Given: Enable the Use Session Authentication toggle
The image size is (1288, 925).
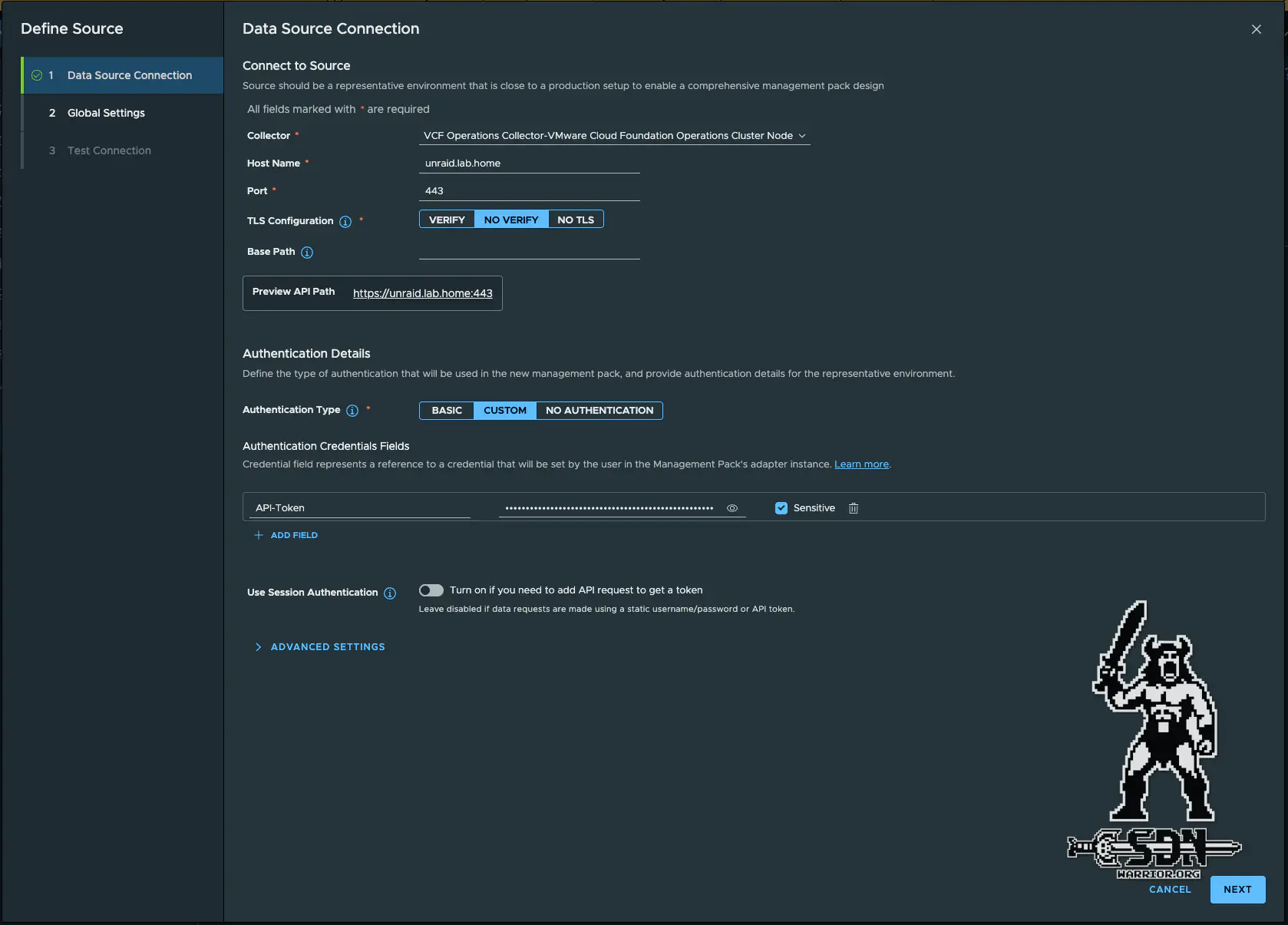Looking at the screenshot, I should [x=431, y=590].
